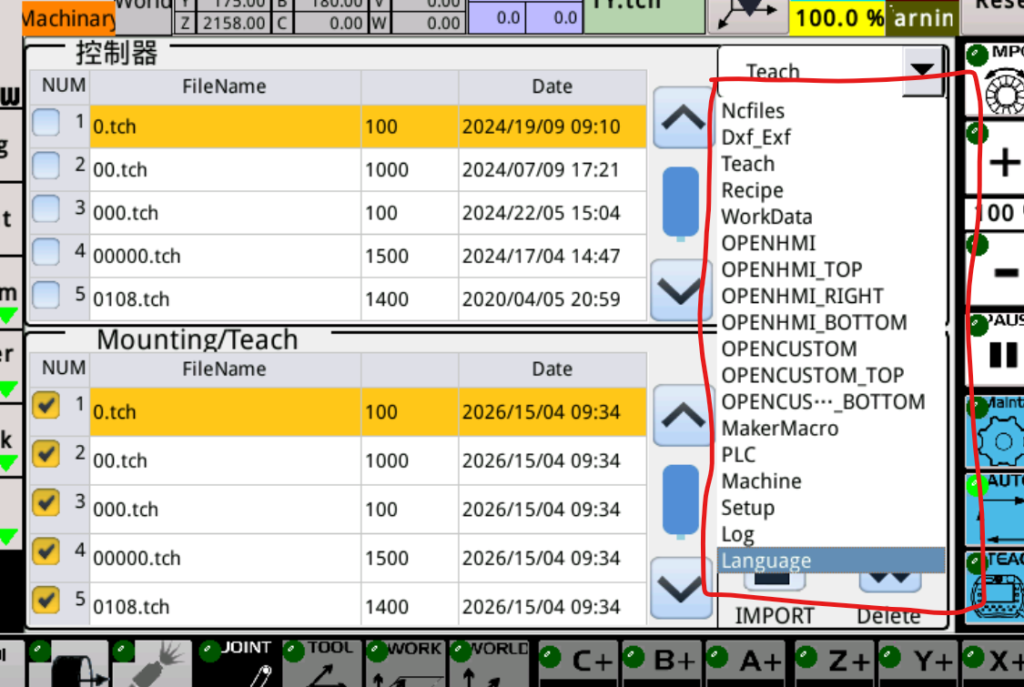1024x687 pixels.
Task: Collapse the Teach folder dropdown arrow
Action: 922,71
